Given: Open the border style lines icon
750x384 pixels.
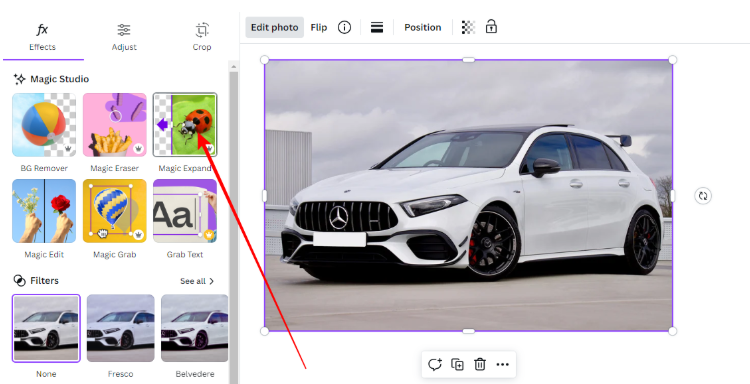Looking at the screenshot, I should tap(377, 27).
